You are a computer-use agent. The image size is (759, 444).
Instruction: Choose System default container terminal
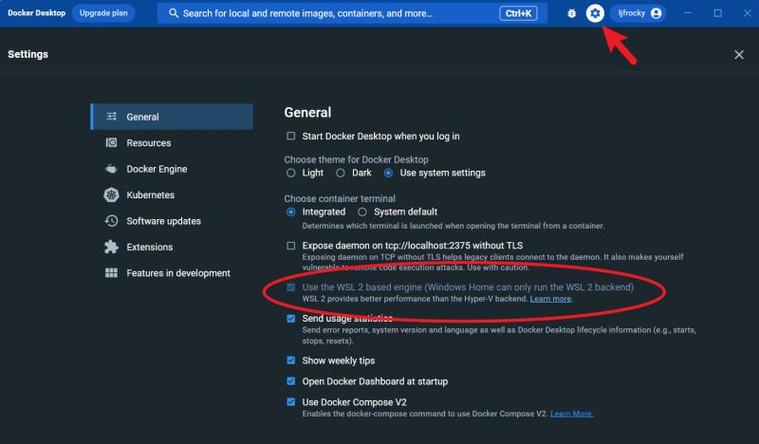362,212
